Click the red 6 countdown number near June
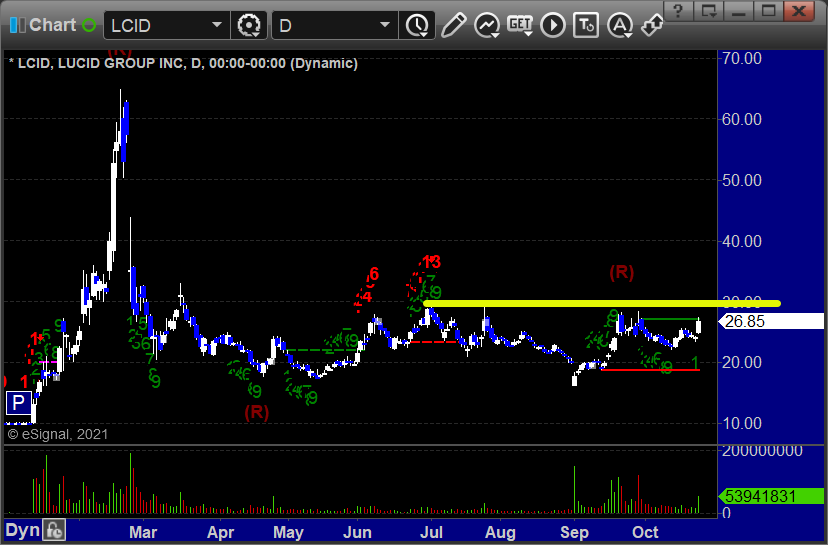The width and height of the screenshot is (828, 545). point(374,274)
